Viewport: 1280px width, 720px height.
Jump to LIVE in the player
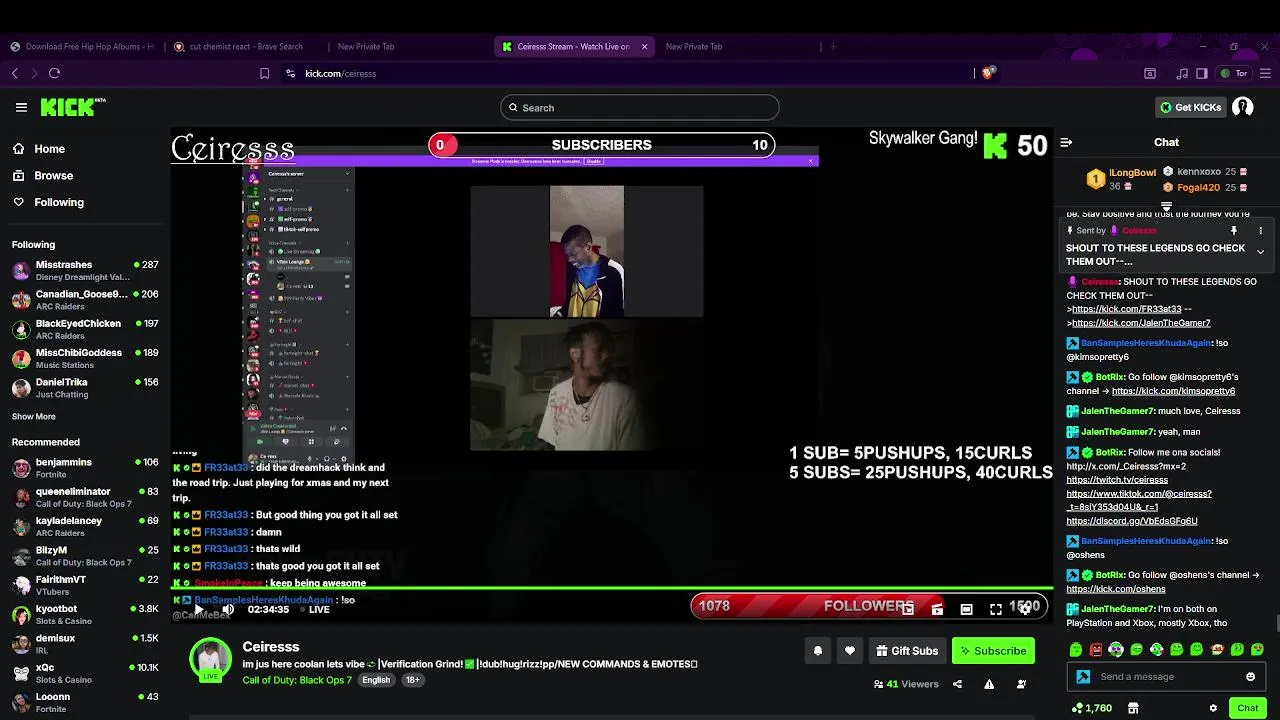pyautogui.click(x=313, y=609)
